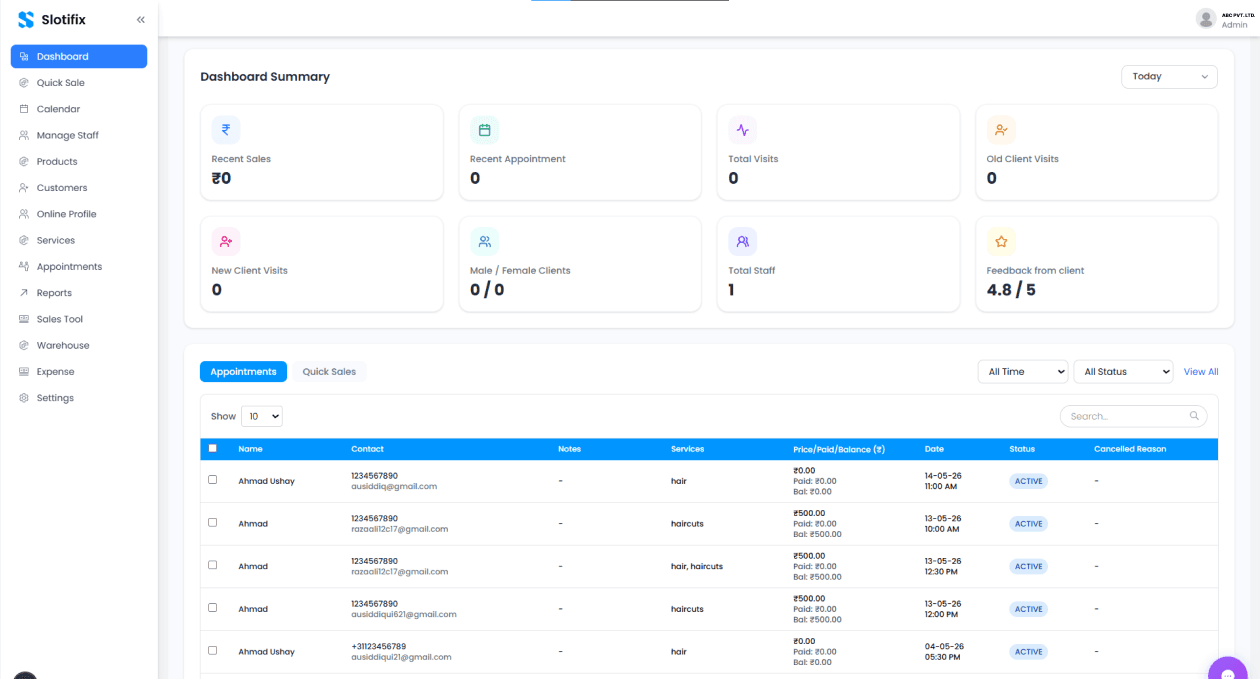Image resolution: width=1260 pixels, height=679 pixels.
Task: Click ACTIVE badge in 04-05-26 row
Action: pos(1029,652)
